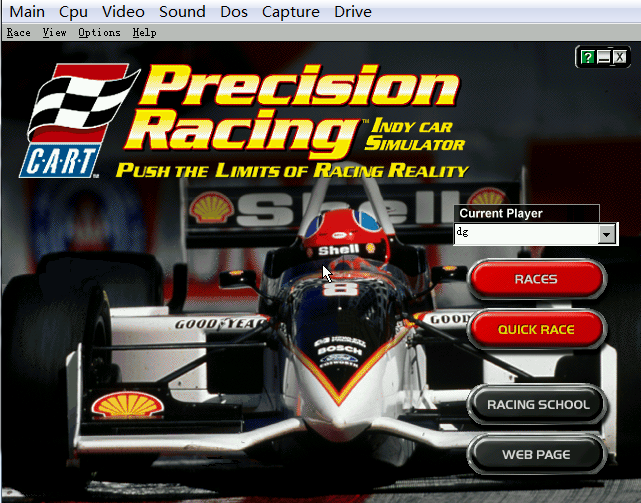Open the Drive menu
Image resolution: width=641 pixels, height=503 pixels.
pyautogui.click(x=353, y=12)
